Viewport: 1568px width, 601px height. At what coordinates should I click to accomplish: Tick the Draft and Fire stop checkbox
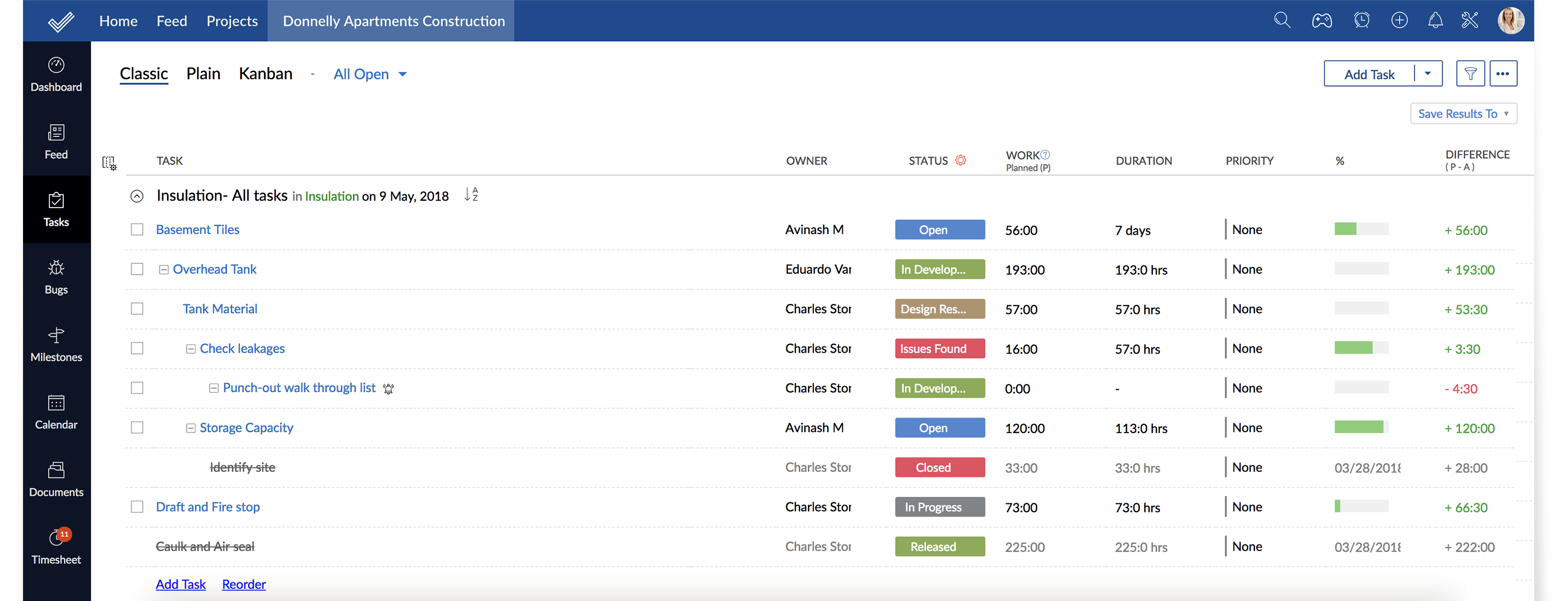[137, 506]
